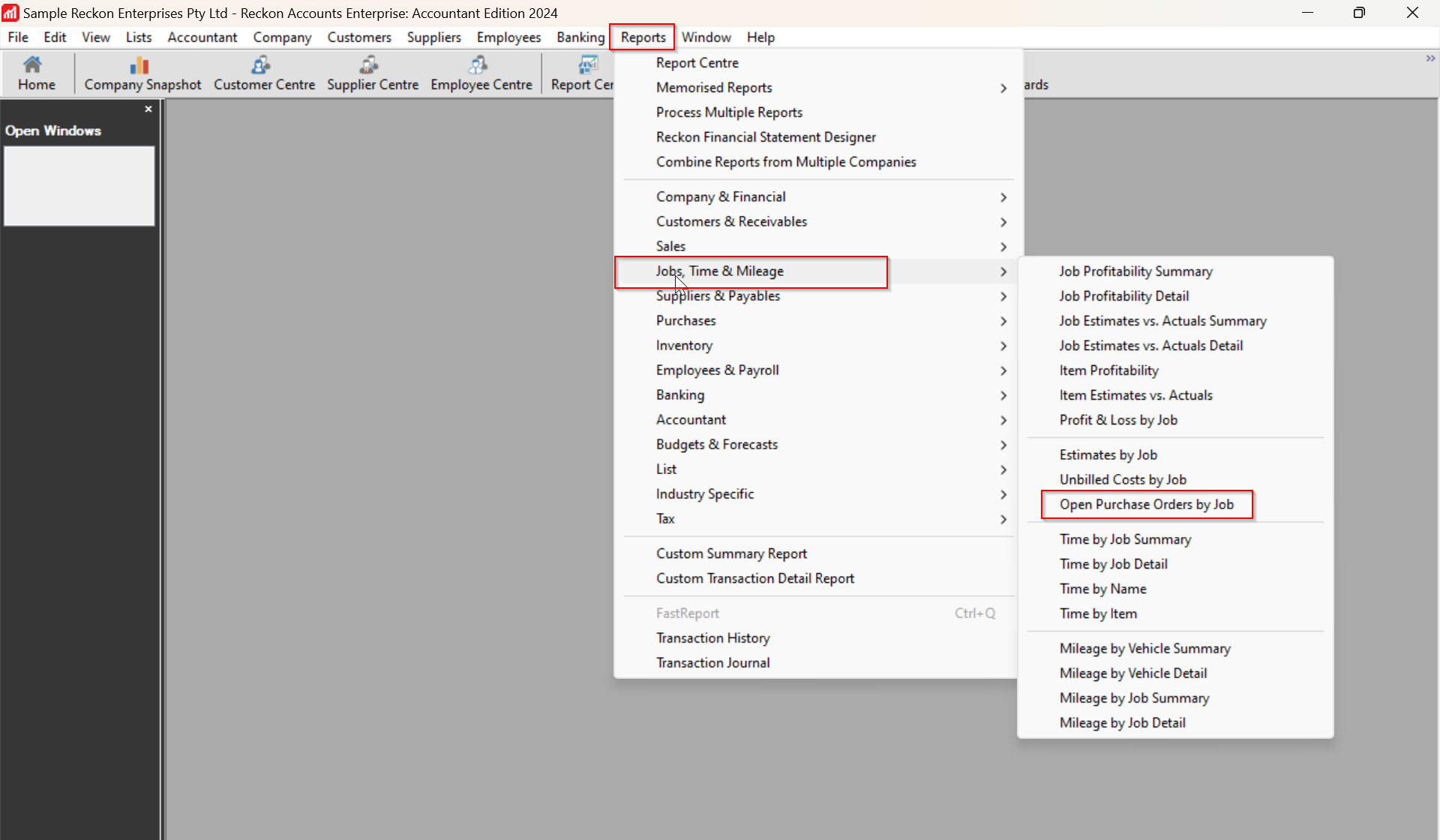Open the View menu

coord(96,37)
